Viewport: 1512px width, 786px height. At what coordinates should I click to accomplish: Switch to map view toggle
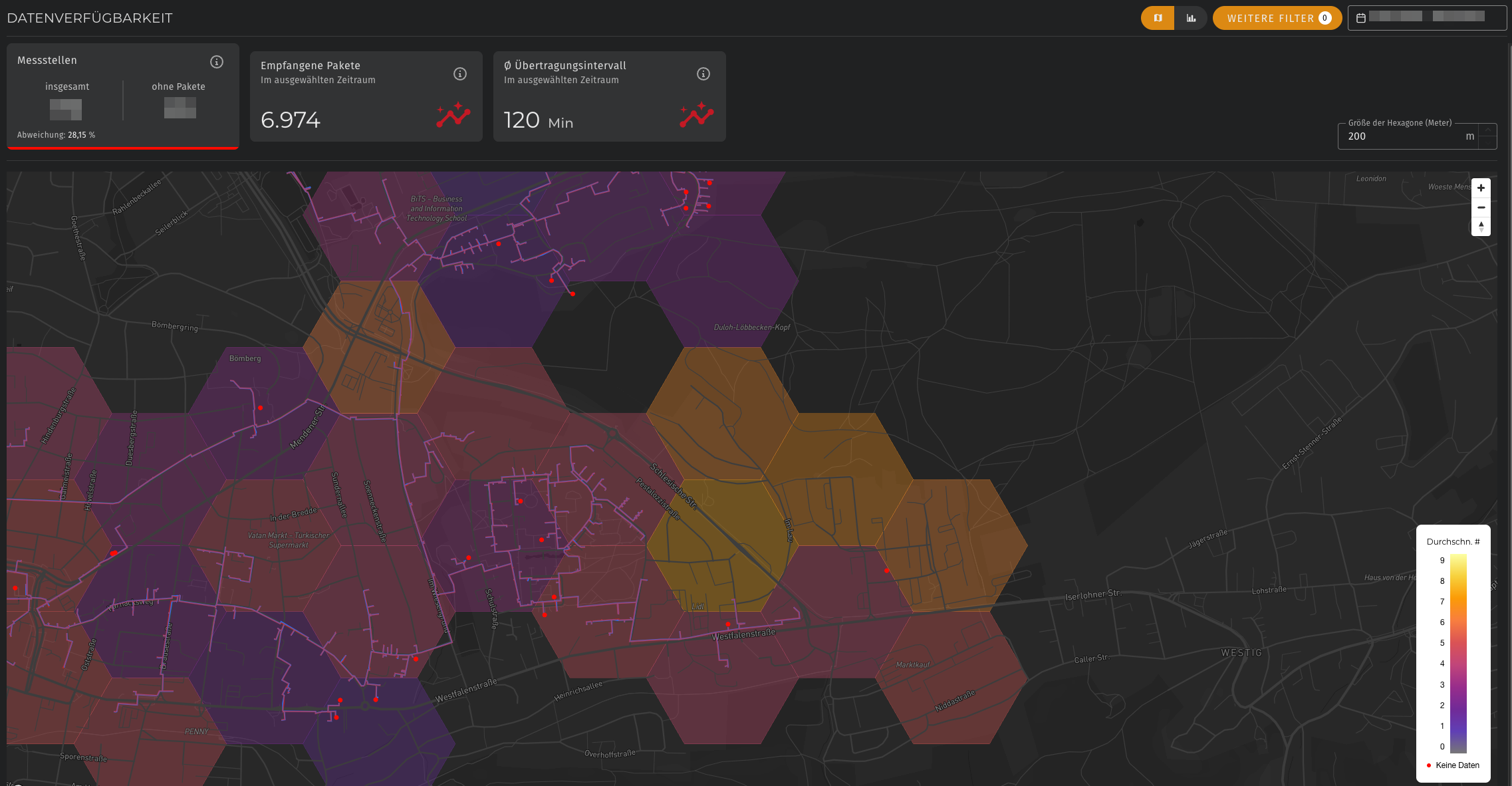pyautogui.click(x=1158, y=19)
